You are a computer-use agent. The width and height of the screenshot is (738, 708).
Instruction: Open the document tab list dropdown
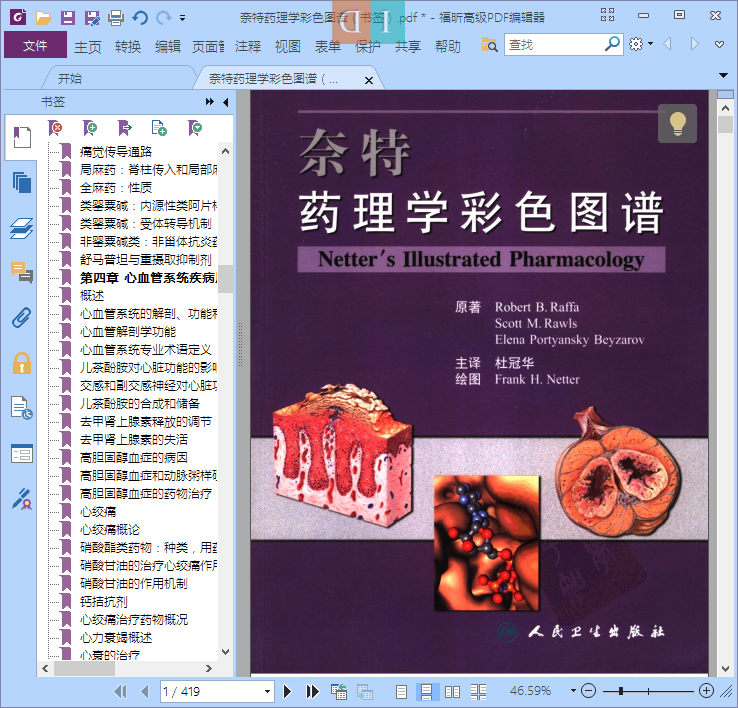point(723,75)
